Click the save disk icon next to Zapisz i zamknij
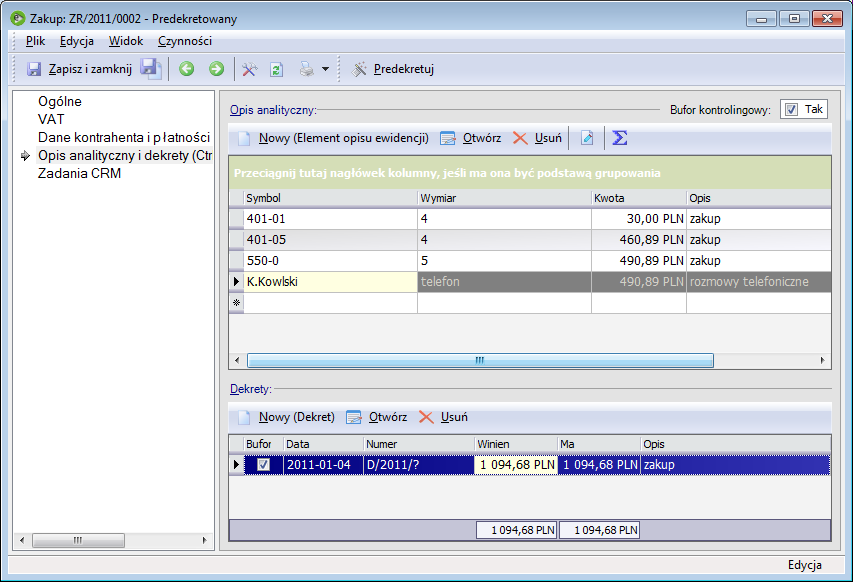The image size is (853, 582). pyautogui.click(x=34, y=69)
